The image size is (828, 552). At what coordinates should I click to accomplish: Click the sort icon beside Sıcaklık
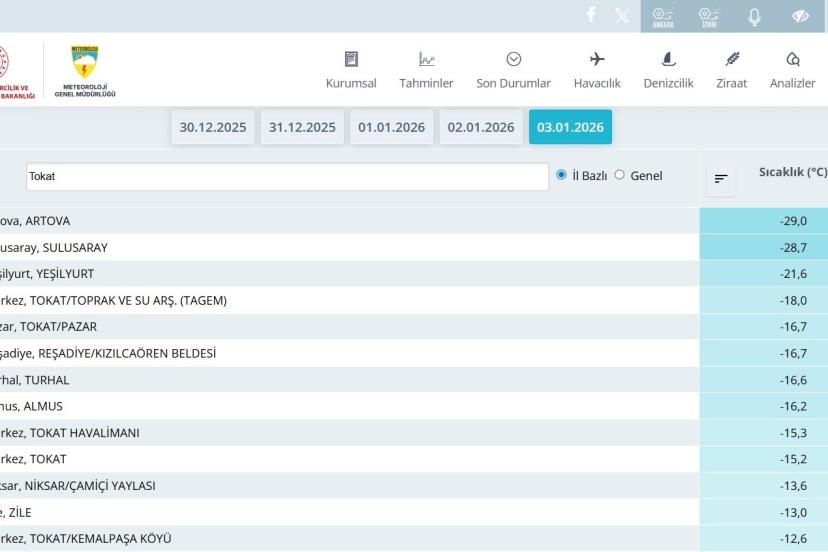point(719,179)
